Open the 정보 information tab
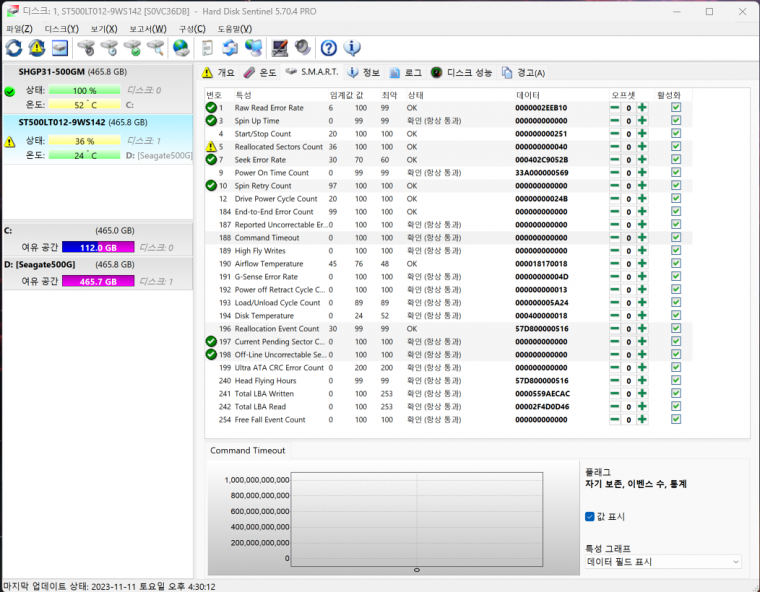 pyautogui.click(x=364, y=73)
